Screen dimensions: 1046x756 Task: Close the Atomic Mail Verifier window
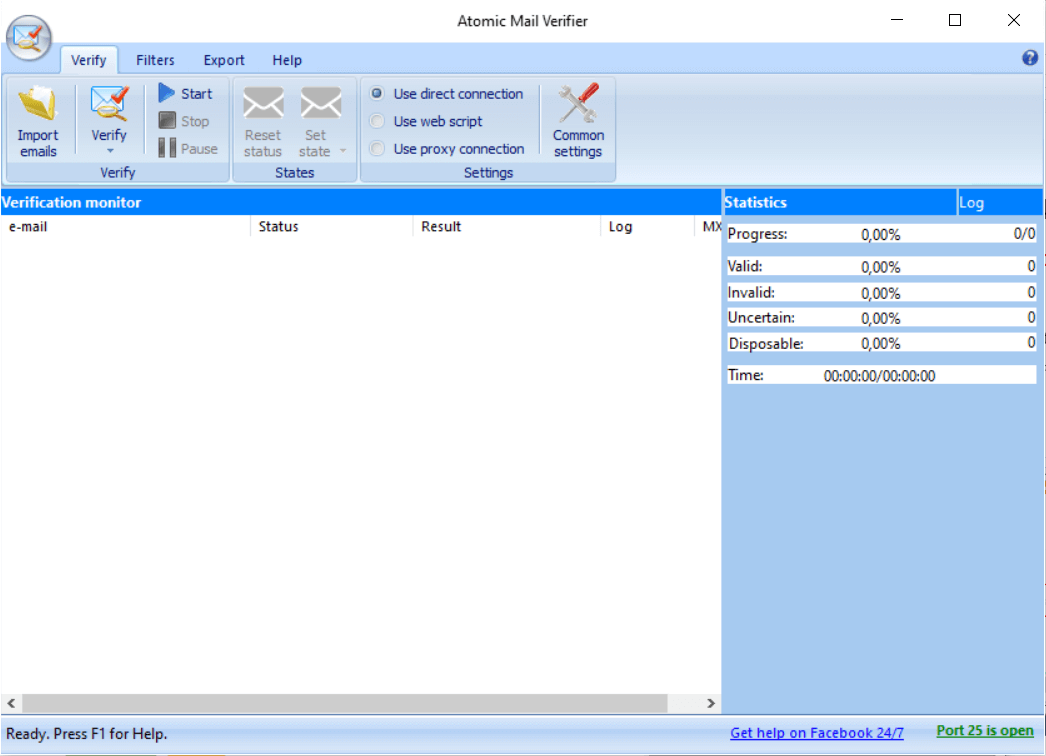pos(1013,20)
